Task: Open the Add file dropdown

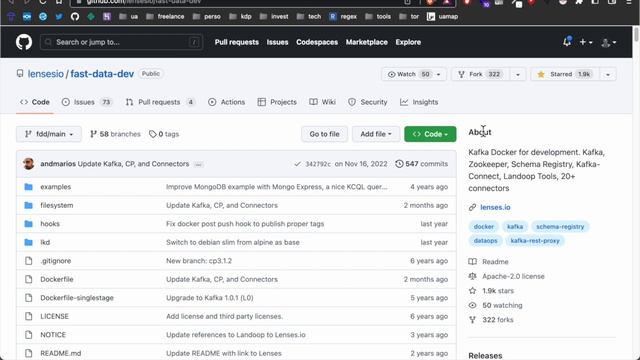Action: 376,134
